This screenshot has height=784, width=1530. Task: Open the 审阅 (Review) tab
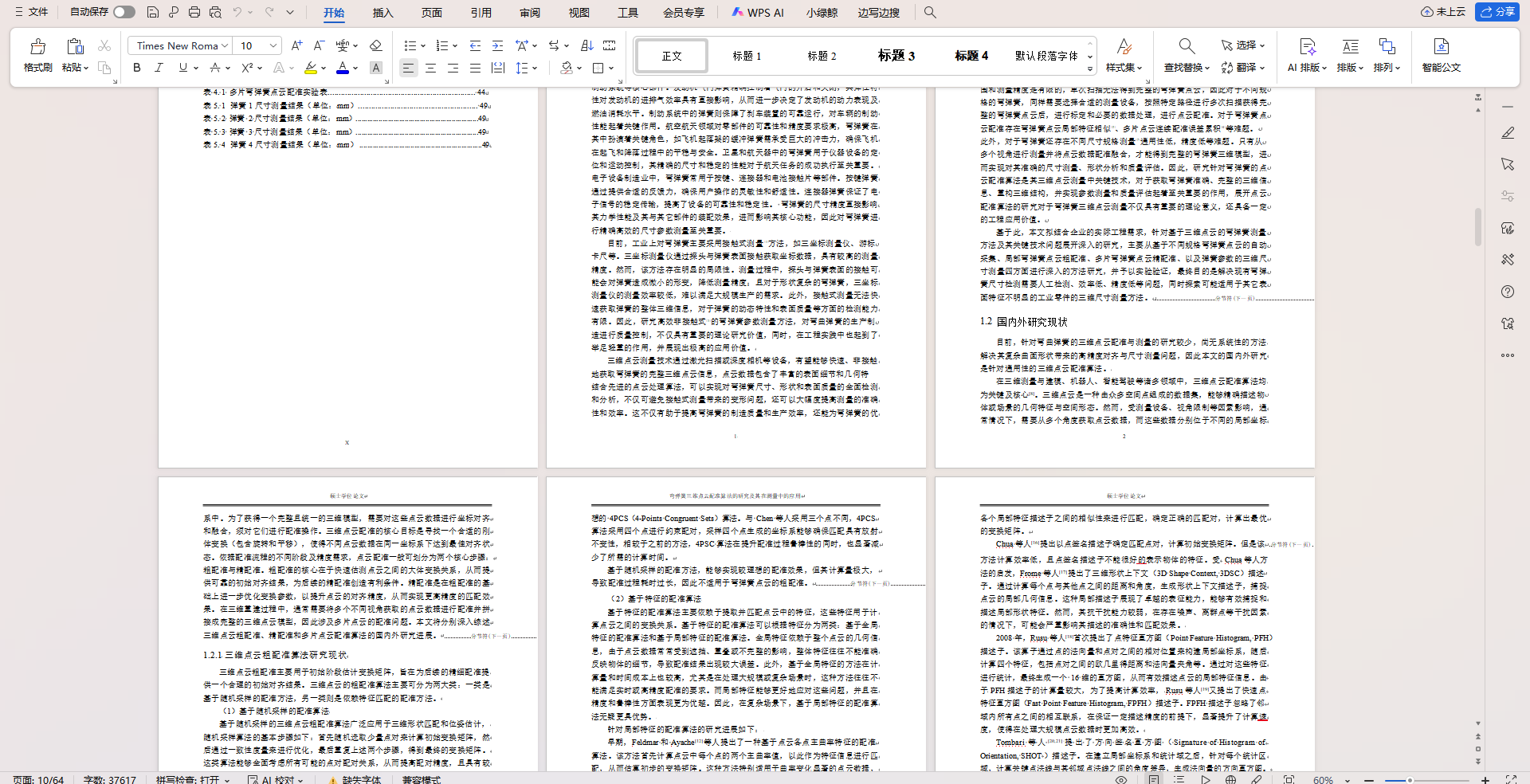[x=530, y=13]
